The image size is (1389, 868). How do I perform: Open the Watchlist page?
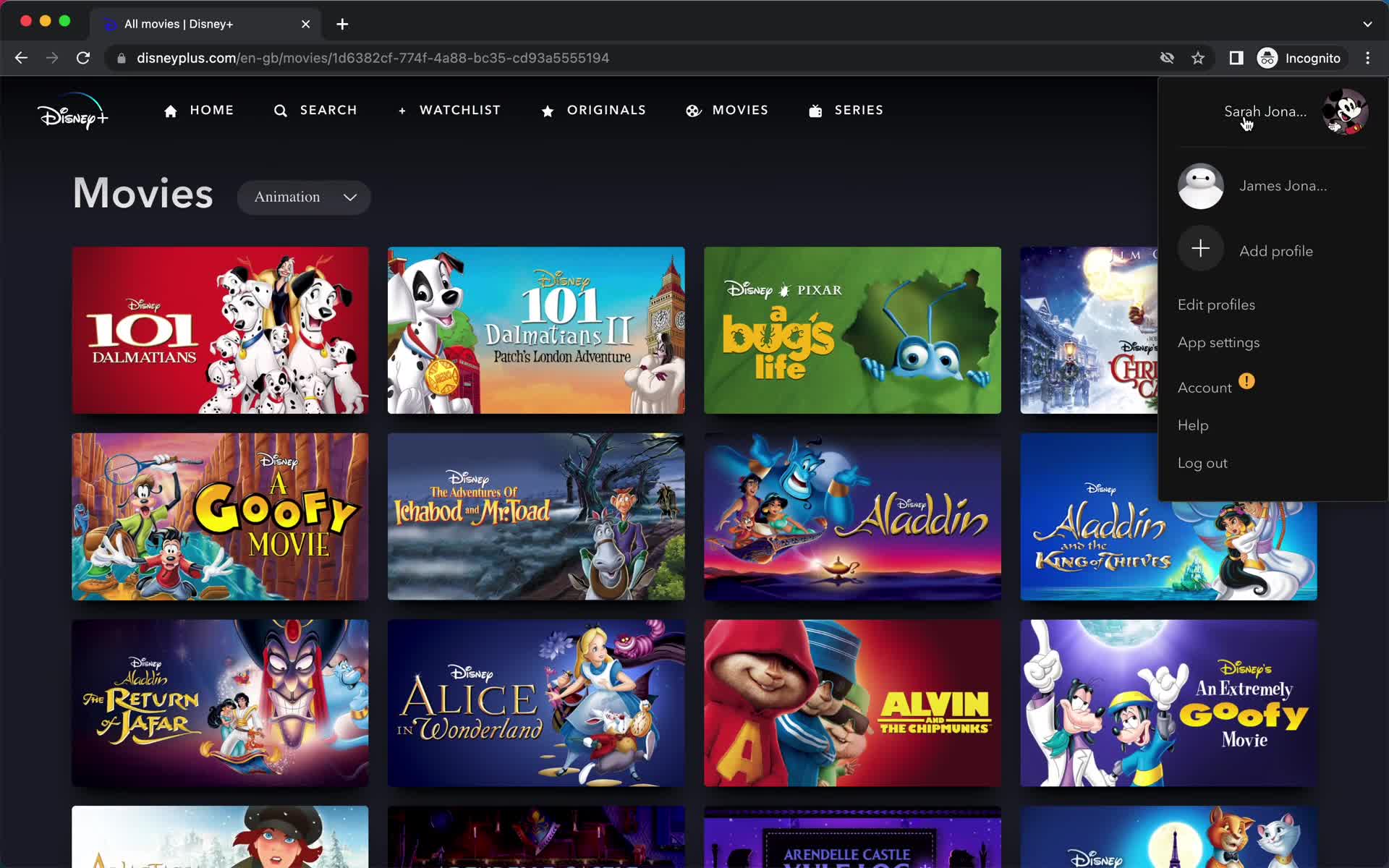coord(449,110)
